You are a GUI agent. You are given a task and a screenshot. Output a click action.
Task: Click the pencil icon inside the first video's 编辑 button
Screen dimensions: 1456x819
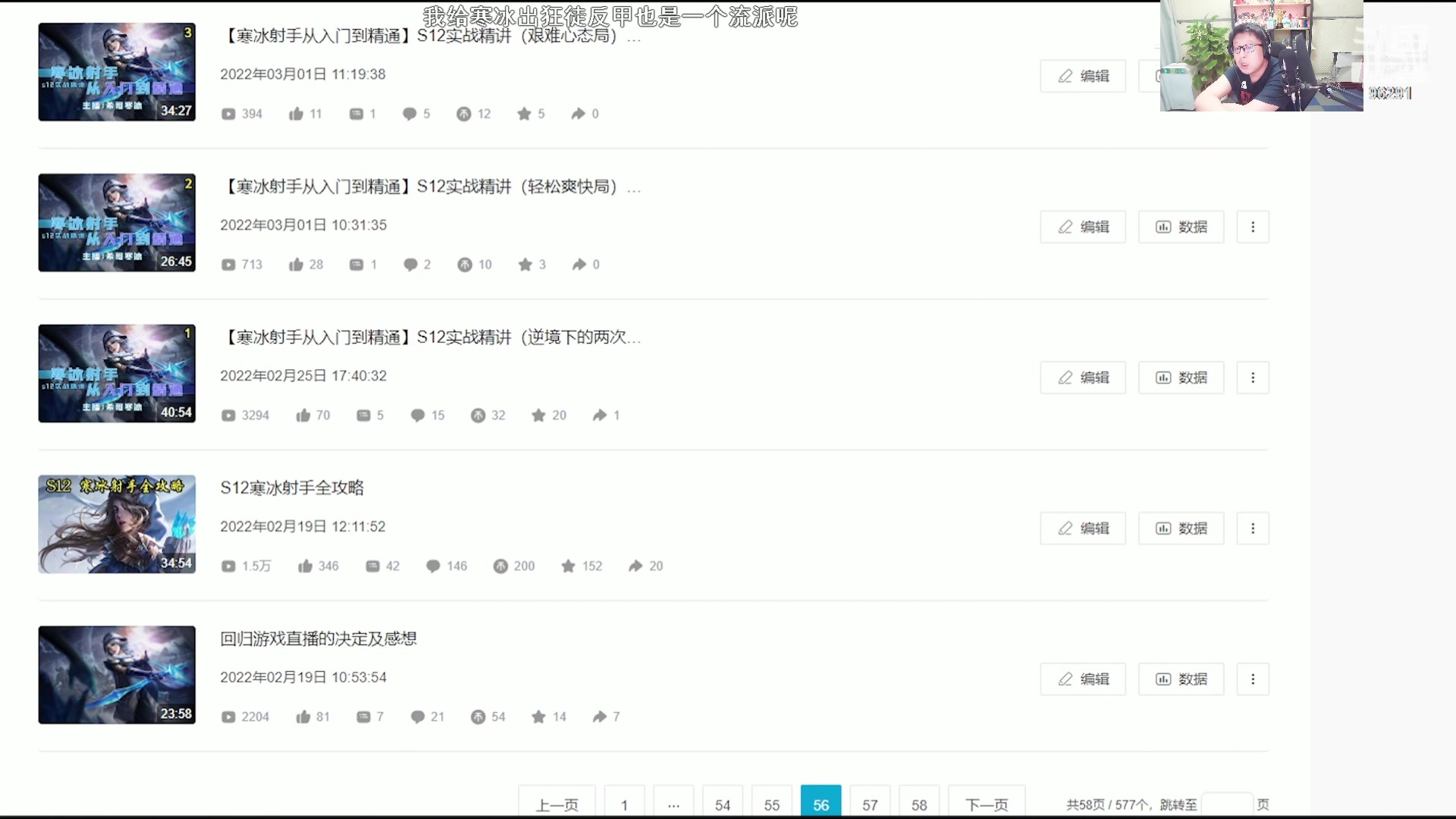pyautogui.click(x=1064, y=76)
